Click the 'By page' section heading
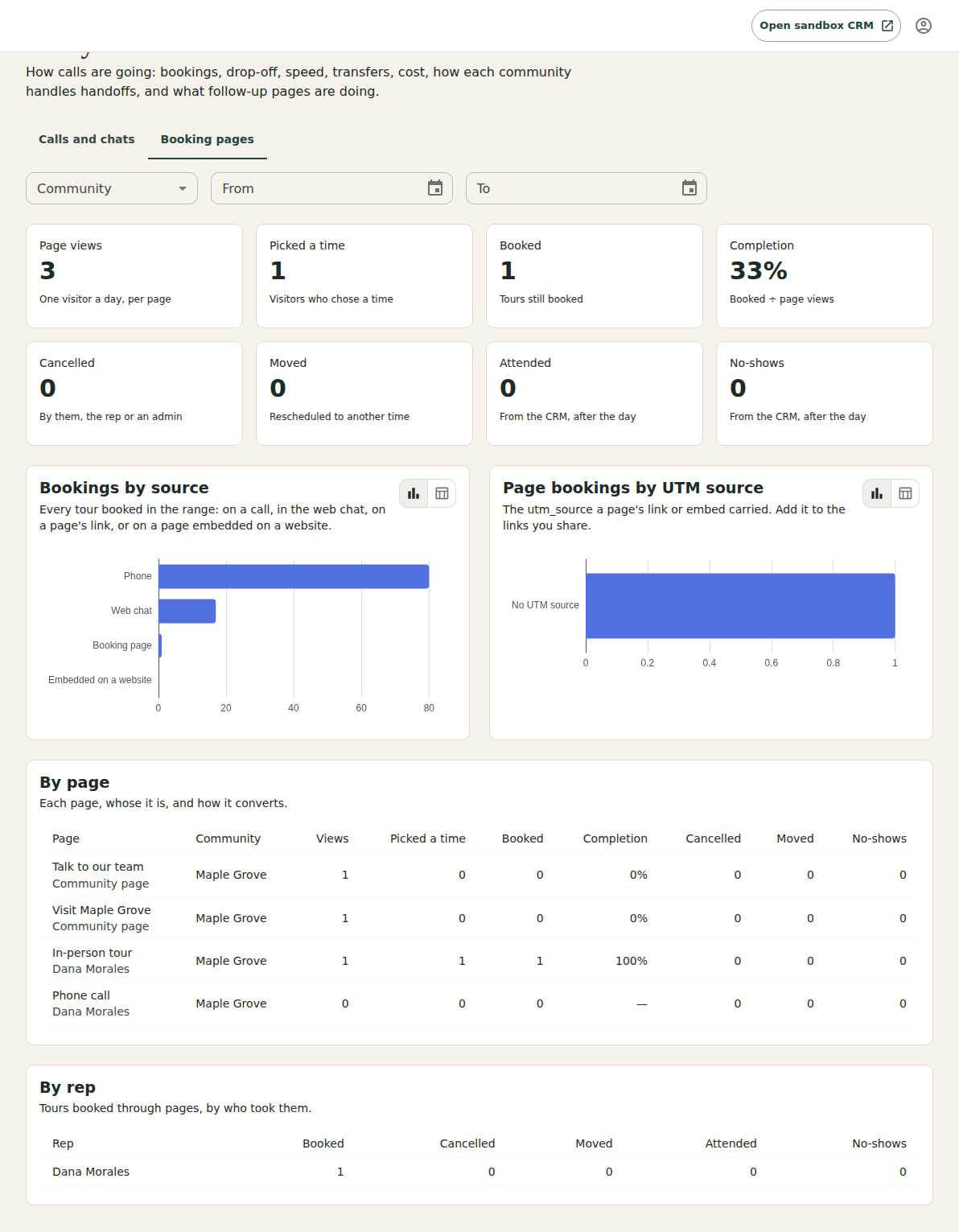Viewport: 959px width, 1232px height. (75, 782)
